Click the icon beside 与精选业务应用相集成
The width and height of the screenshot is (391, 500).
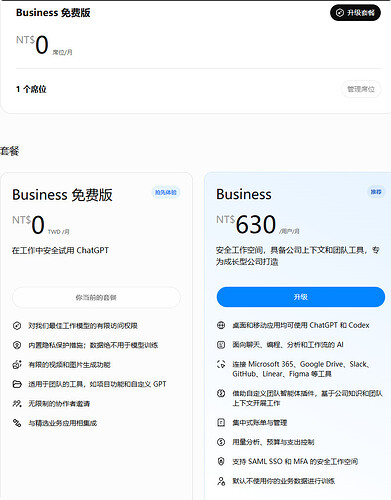17,423
